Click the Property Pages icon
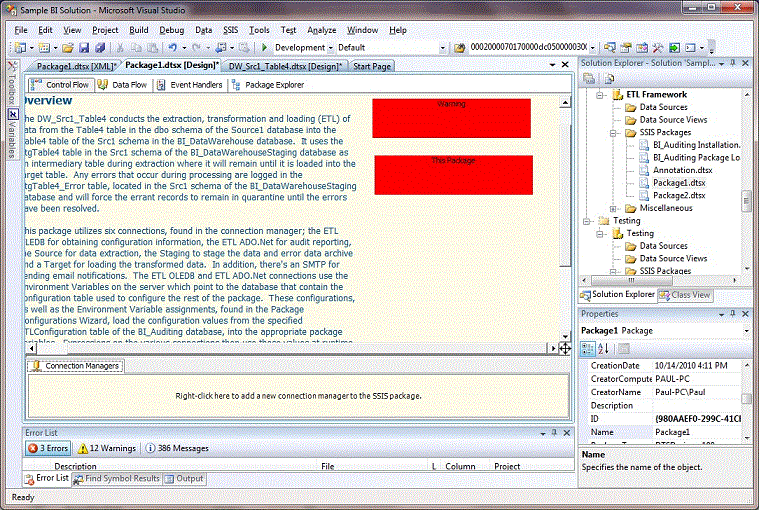The width and height of the screenshot is (759, 510). point(623,348)
